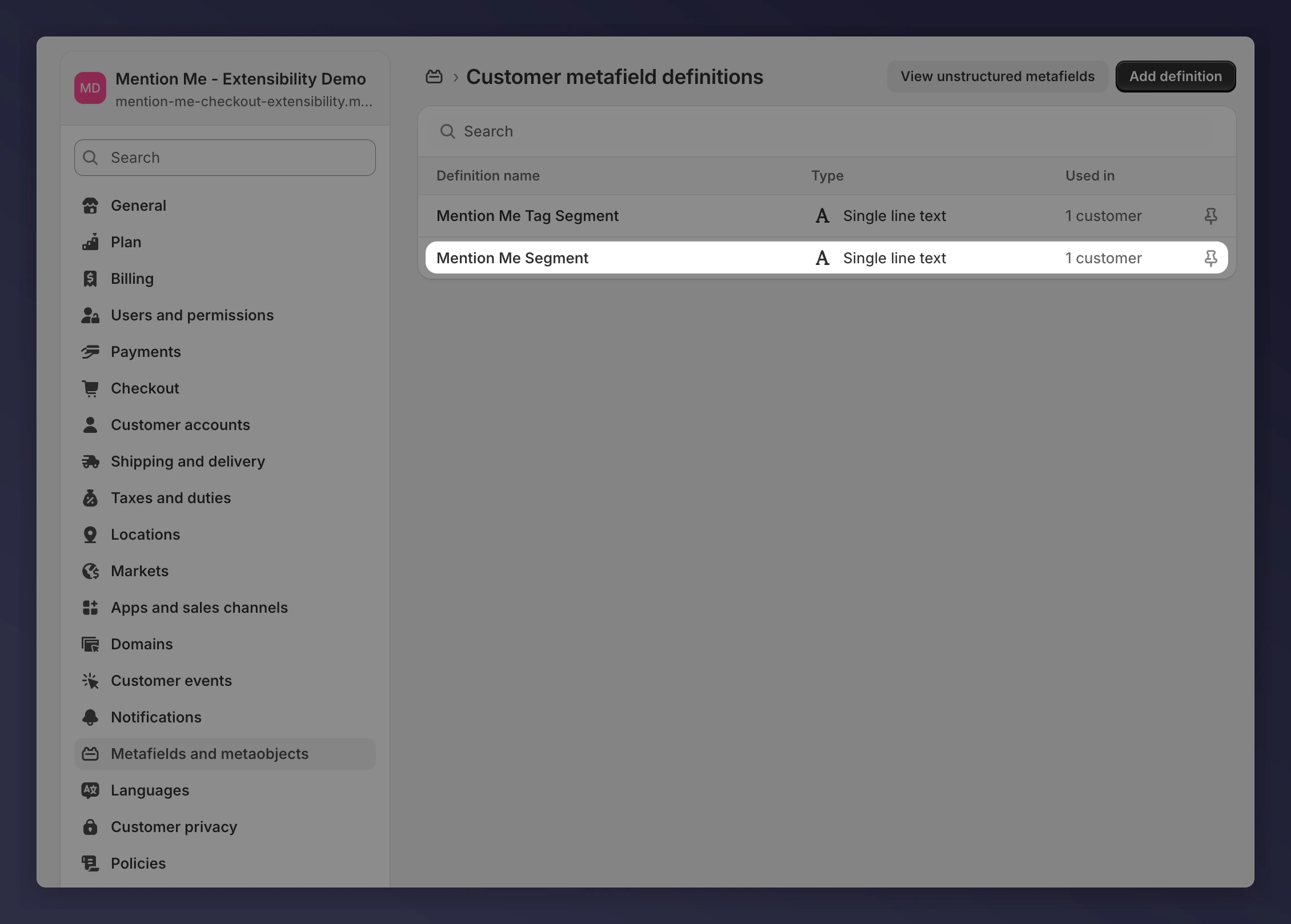Click the Used in column header
1291x924 pixels.
pos(1090,176)
